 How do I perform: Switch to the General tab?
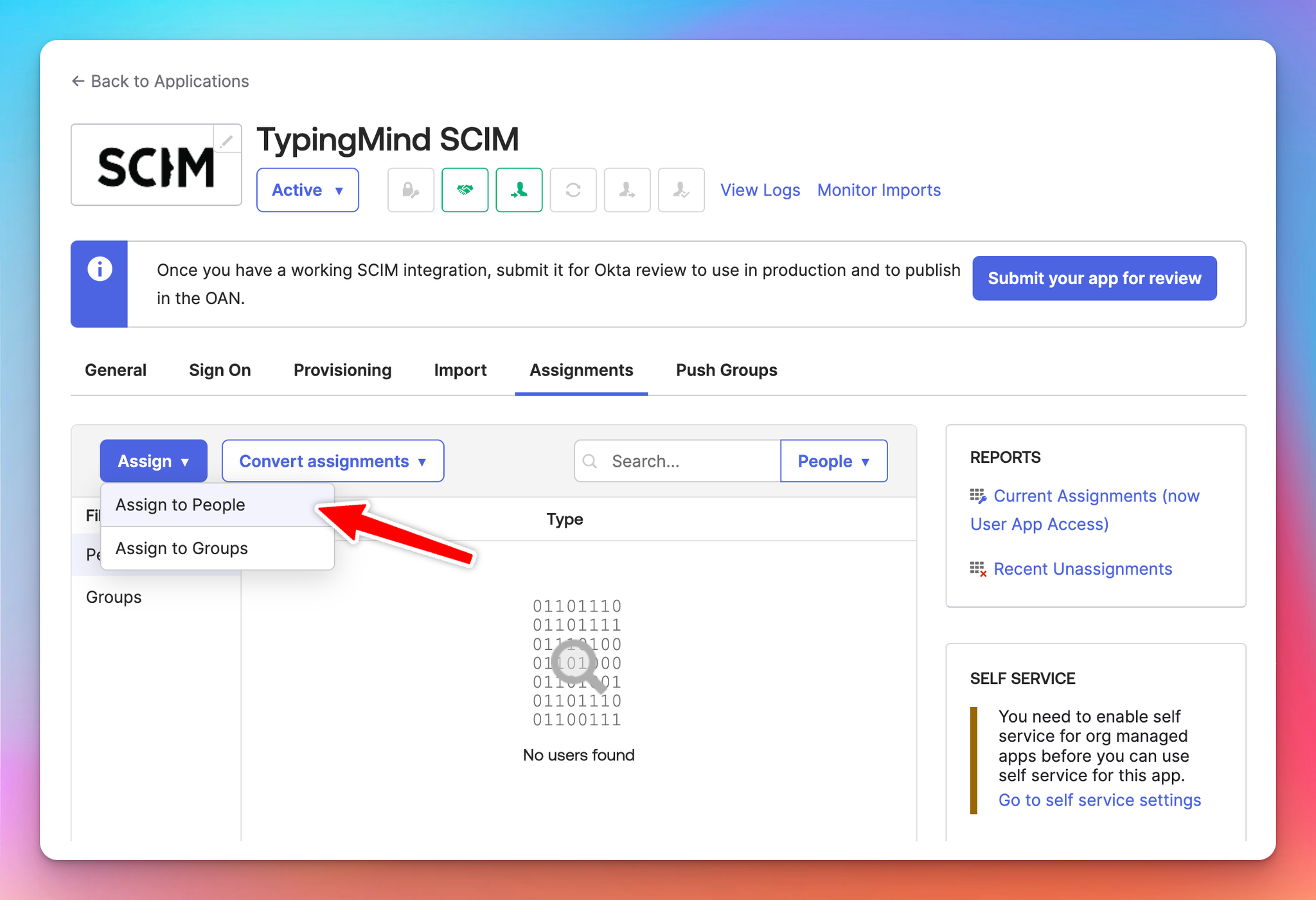[116, 370]
